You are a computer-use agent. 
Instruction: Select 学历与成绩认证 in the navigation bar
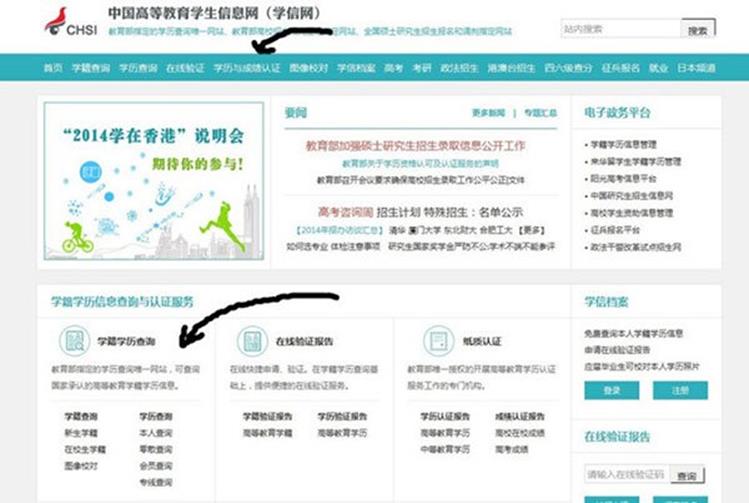246,68
